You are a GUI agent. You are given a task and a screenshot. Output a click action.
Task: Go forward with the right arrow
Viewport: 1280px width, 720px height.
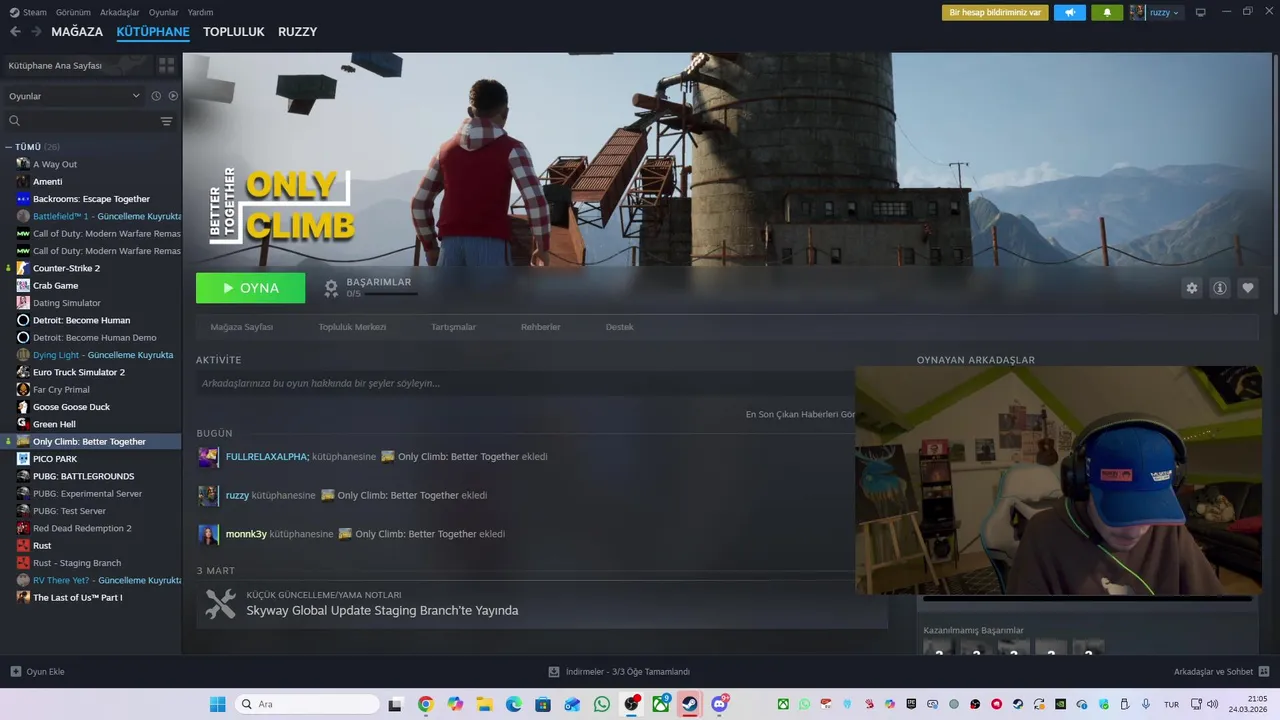36,32
